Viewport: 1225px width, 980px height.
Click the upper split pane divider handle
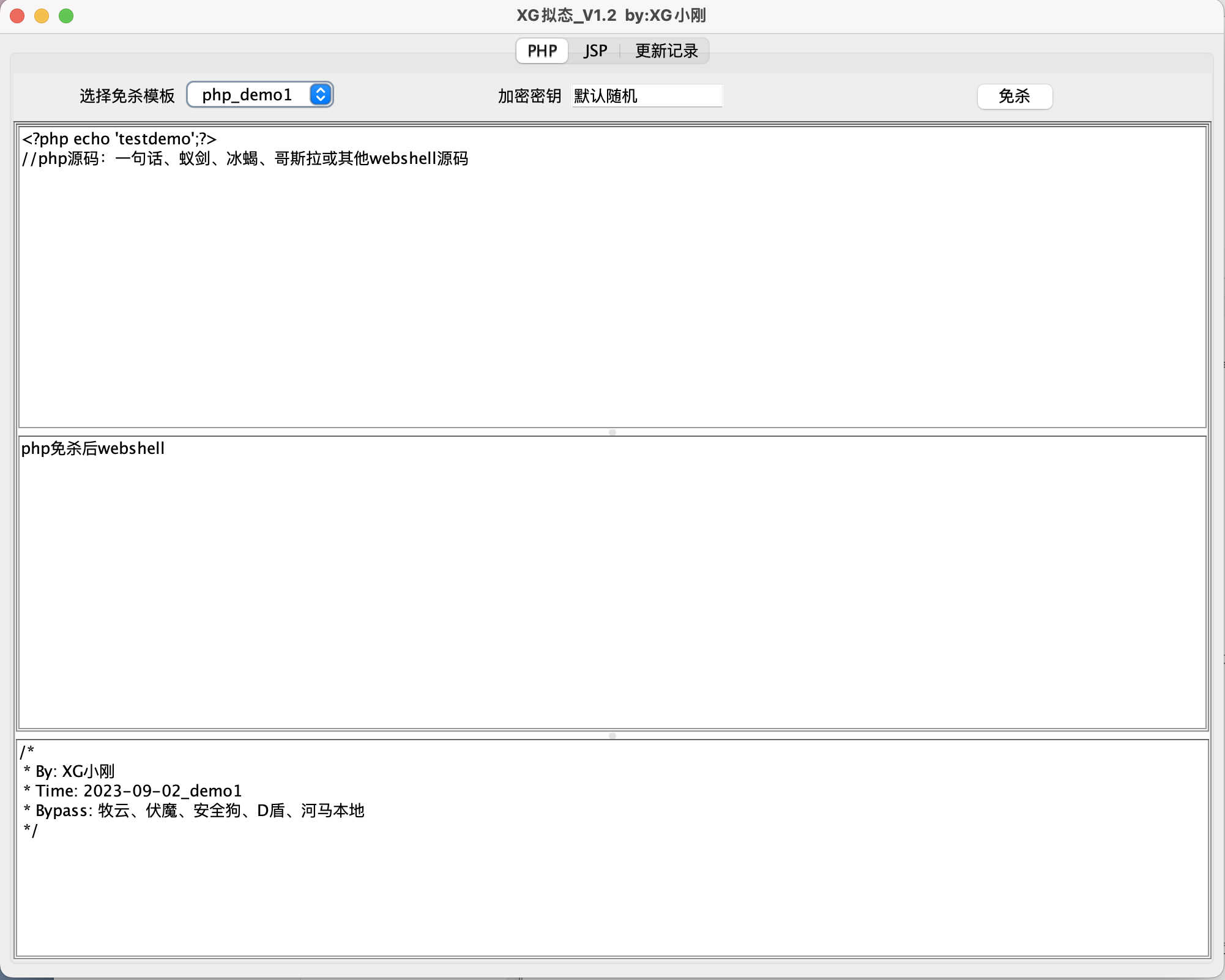click(612, 432)
